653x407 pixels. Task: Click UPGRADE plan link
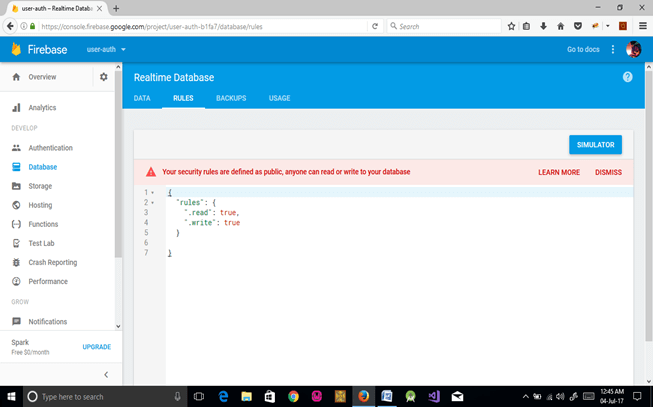97,347
